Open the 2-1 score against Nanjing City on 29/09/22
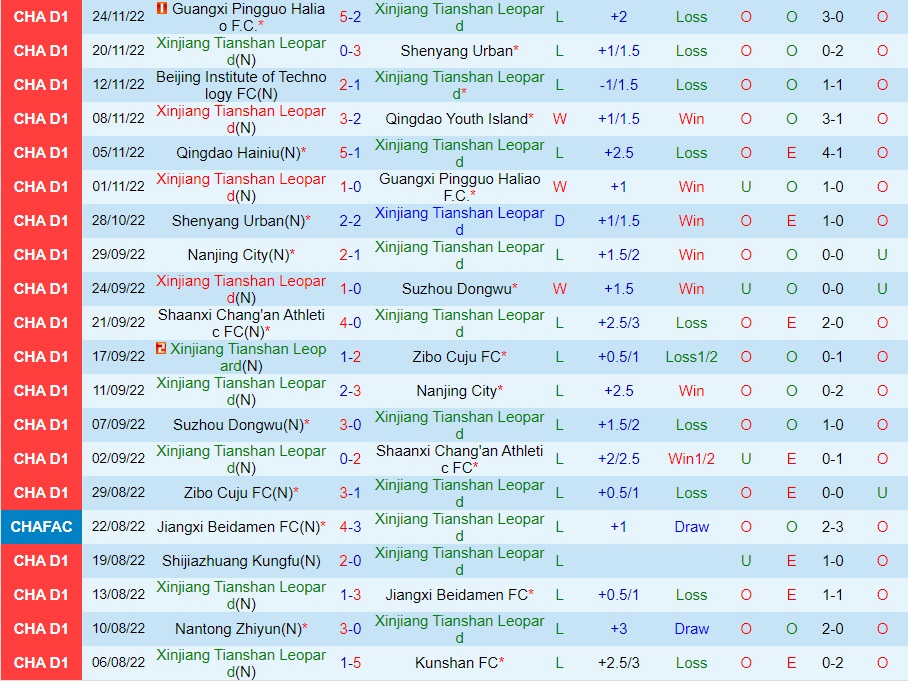This screenshot has width=908, height=681. [350, 255]
